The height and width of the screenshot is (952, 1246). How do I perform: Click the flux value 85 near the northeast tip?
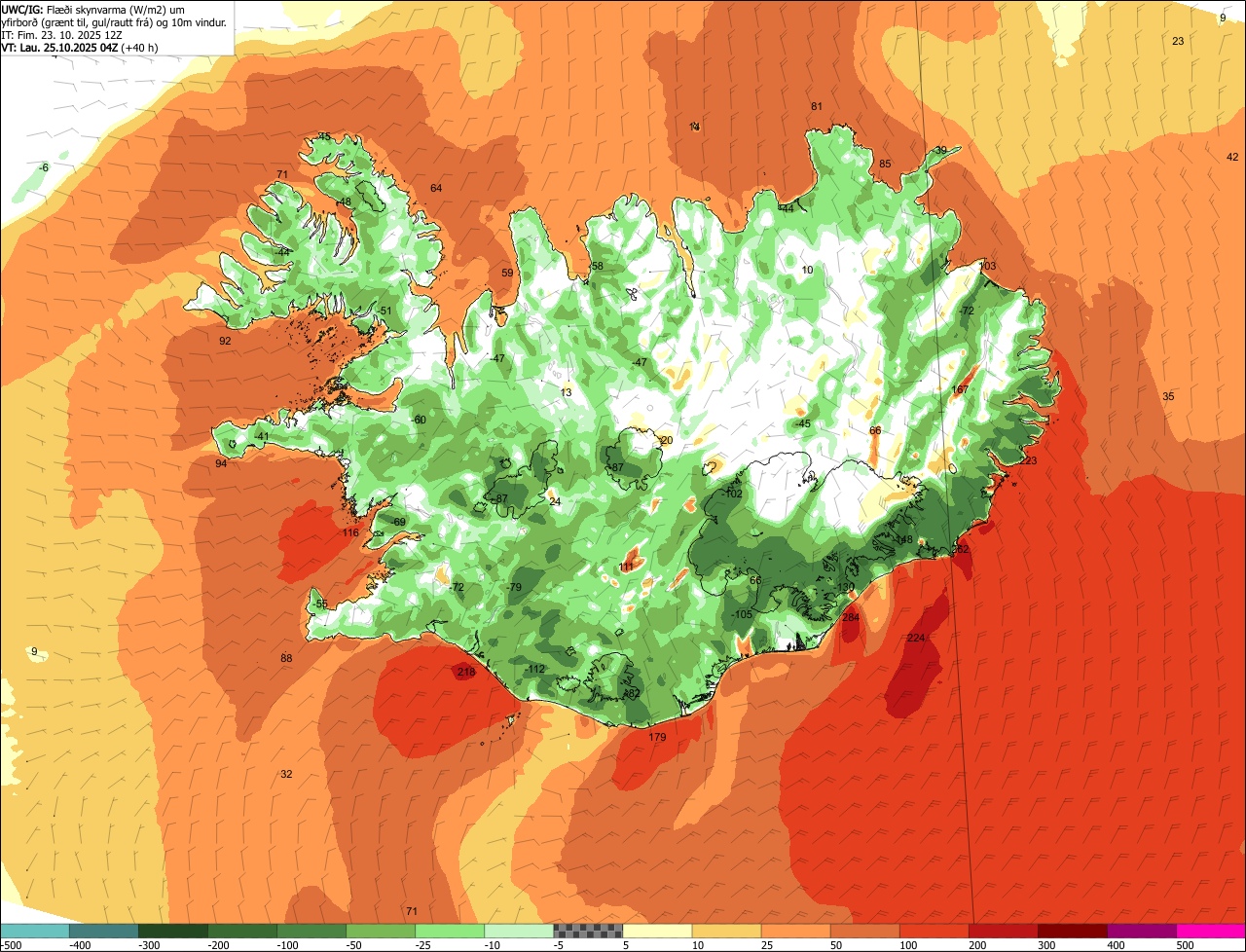(x=885, y=164)
